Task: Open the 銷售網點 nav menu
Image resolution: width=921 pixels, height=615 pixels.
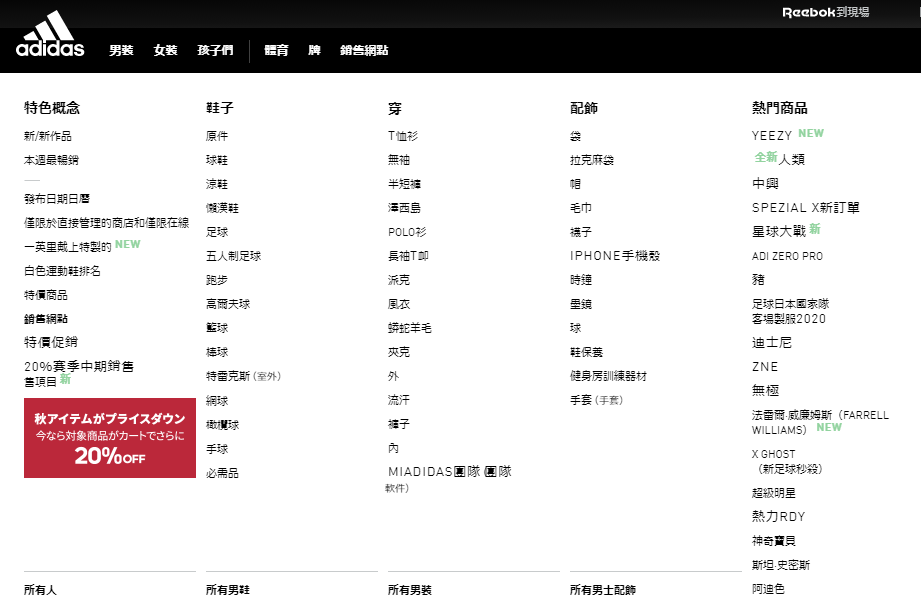Action: click(x=364, y=51)
